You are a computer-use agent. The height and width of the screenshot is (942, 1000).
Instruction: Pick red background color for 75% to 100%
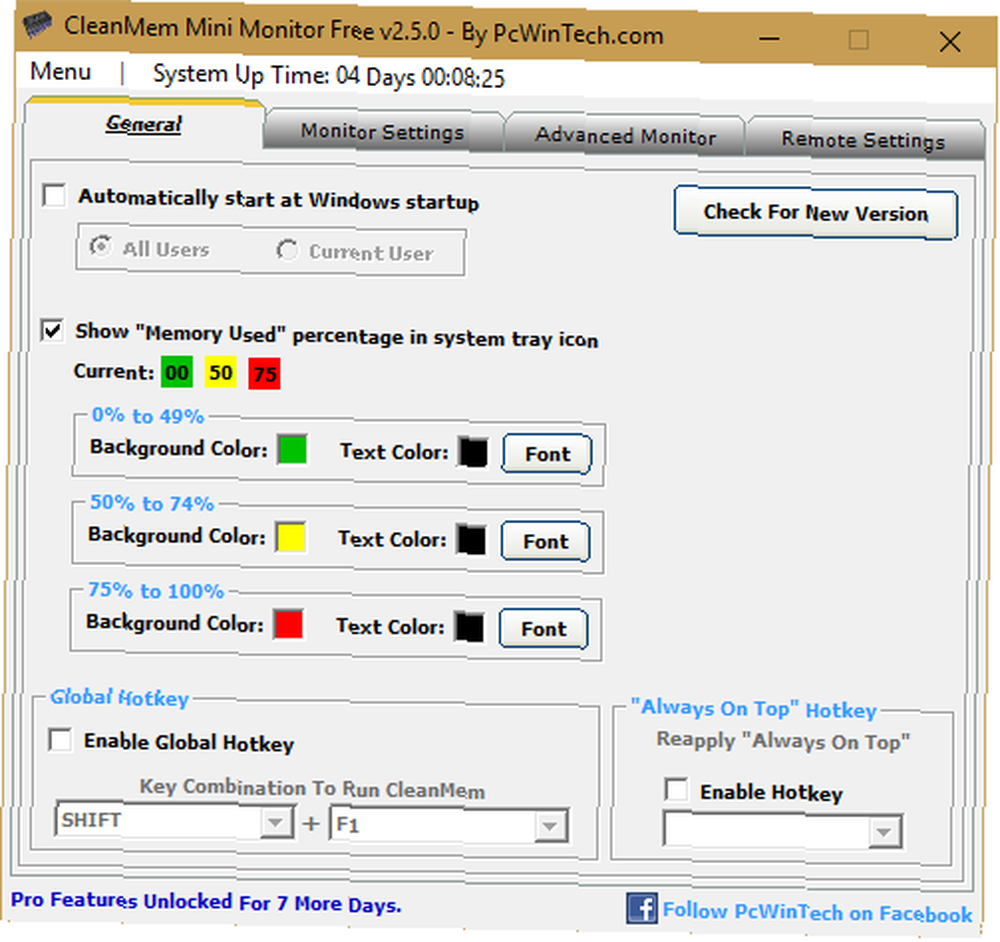point(288,624)
